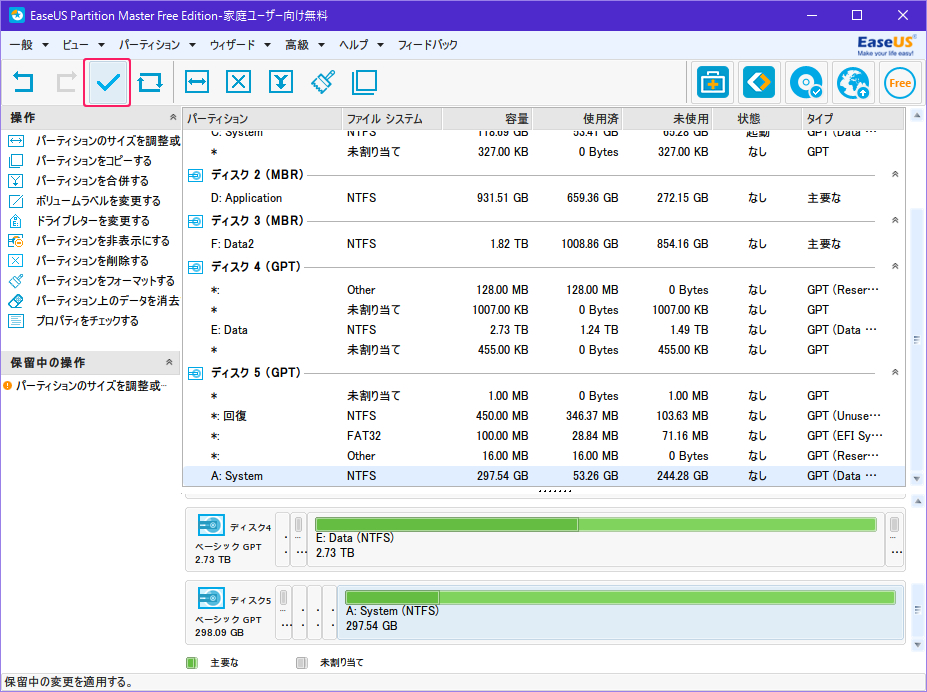
Task: Click the copy partition toolbar icon
Action: click(x=364, y=82)
